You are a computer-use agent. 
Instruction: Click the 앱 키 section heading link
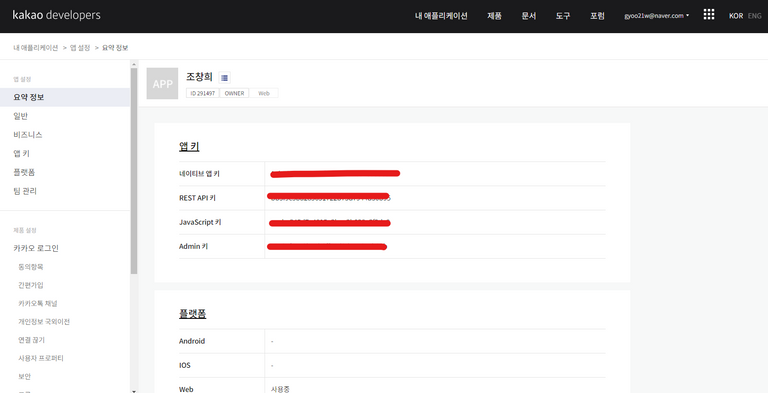[x=189, y=146]
